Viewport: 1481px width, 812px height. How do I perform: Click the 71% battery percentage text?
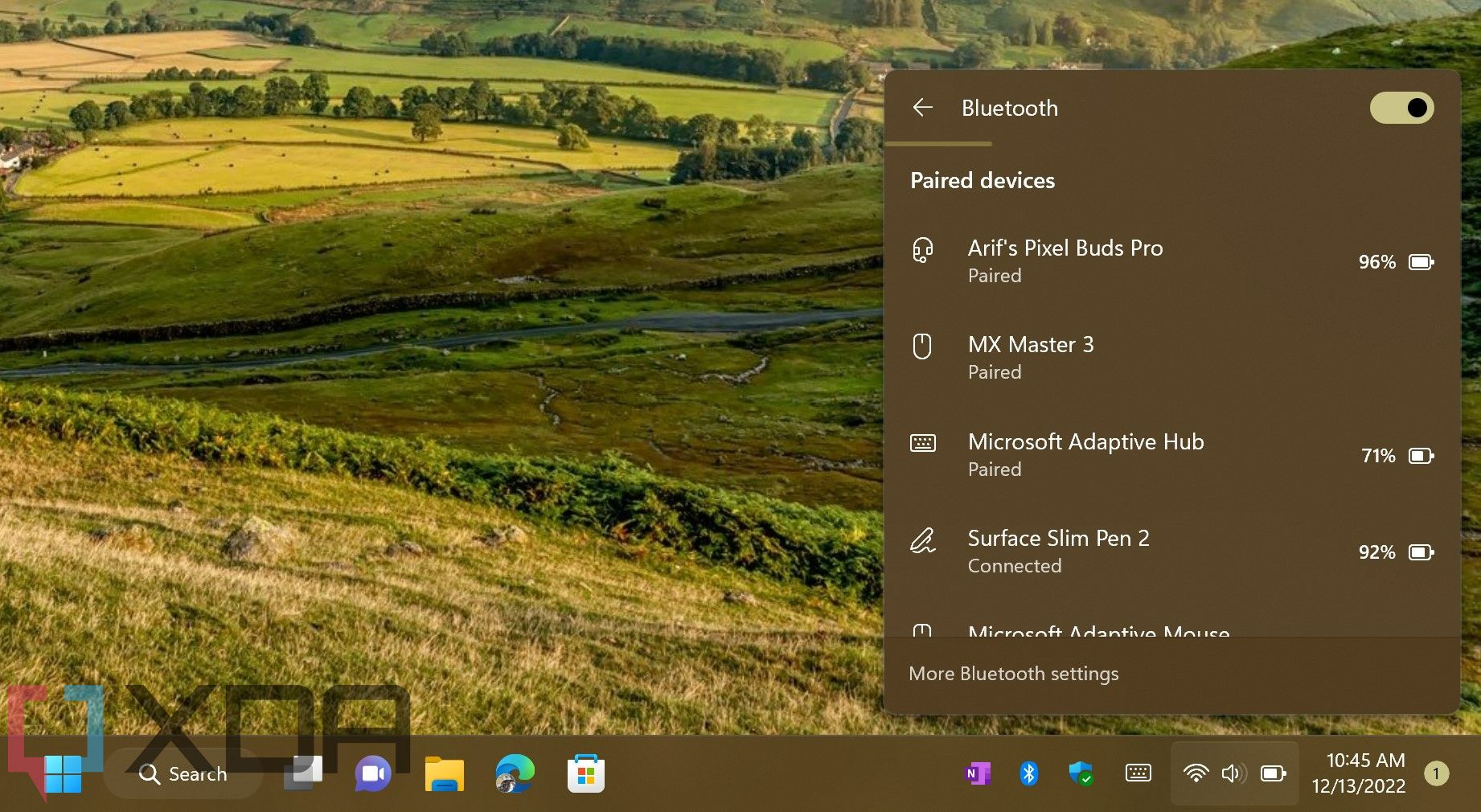coord(1378,456)
